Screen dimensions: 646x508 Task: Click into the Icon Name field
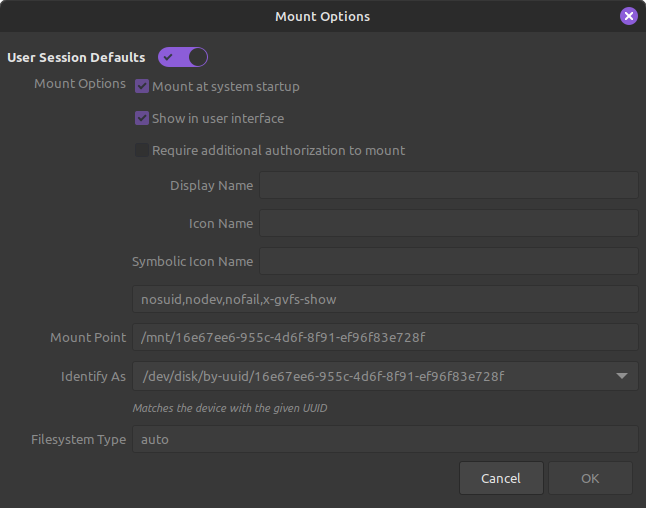[x=448, y=224]
